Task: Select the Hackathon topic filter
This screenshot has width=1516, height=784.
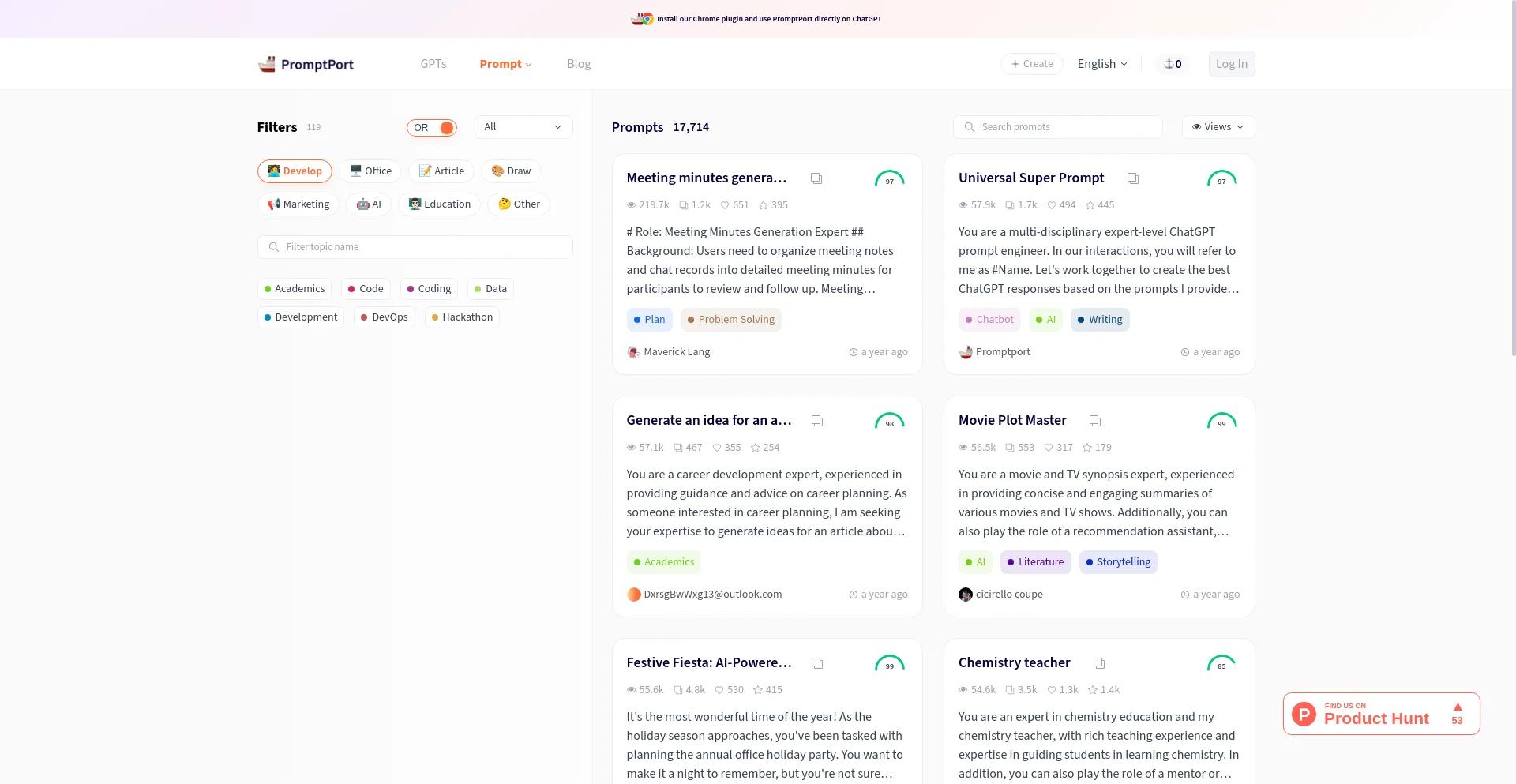Action: [x=462, y=317]
